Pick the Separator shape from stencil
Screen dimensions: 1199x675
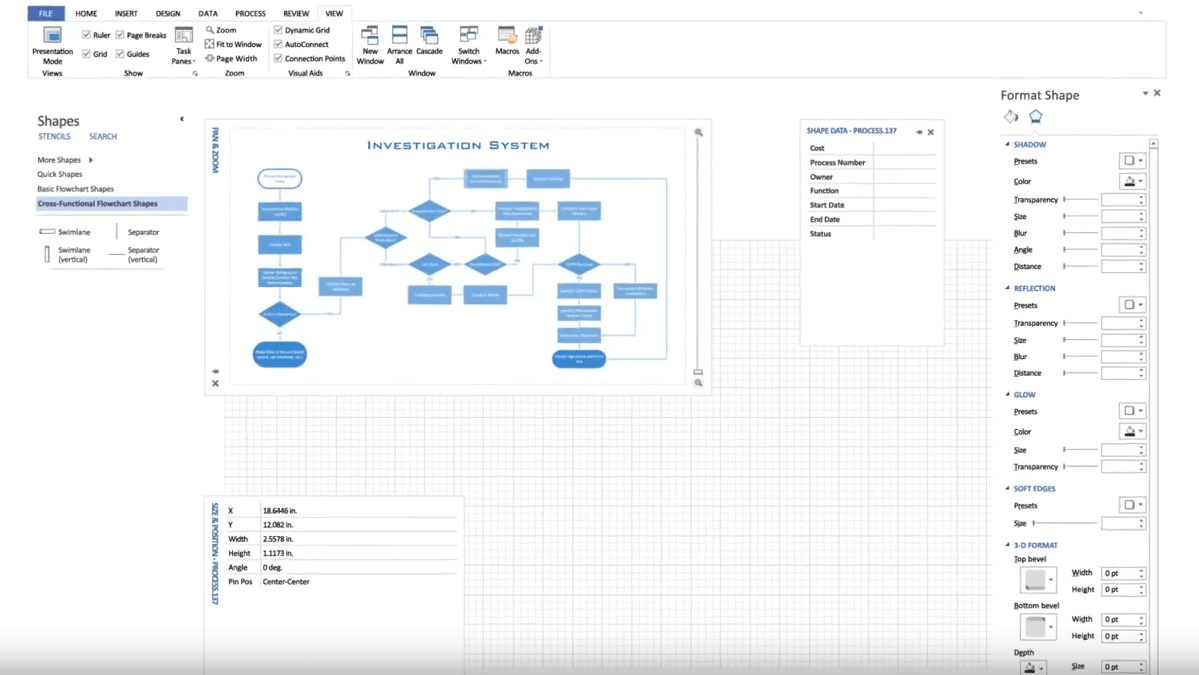click(x=138, y=232)
